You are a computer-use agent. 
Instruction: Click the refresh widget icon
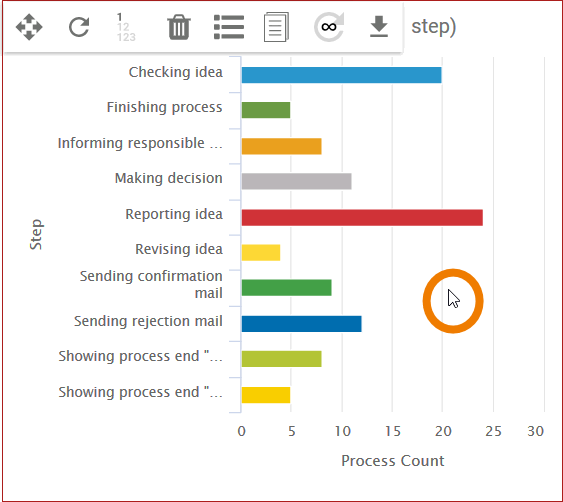(x=79, y=27)
